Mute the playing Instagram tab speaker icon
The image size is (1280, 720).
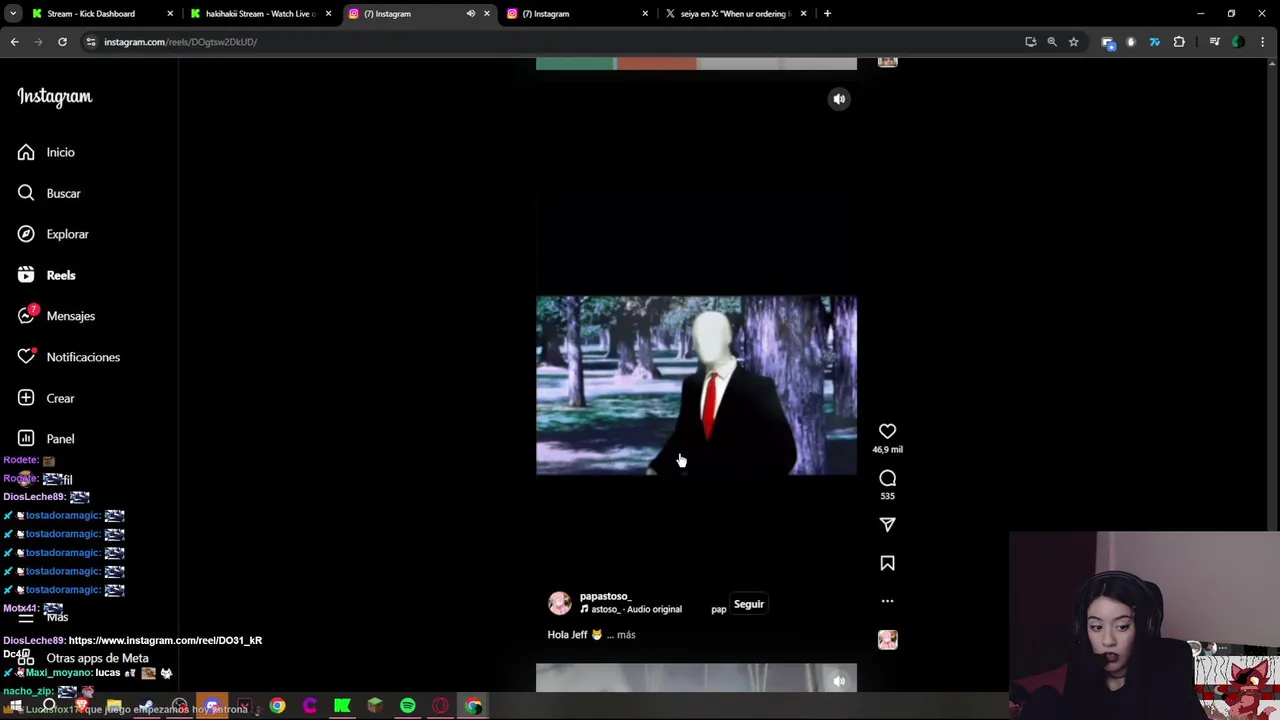471,14
